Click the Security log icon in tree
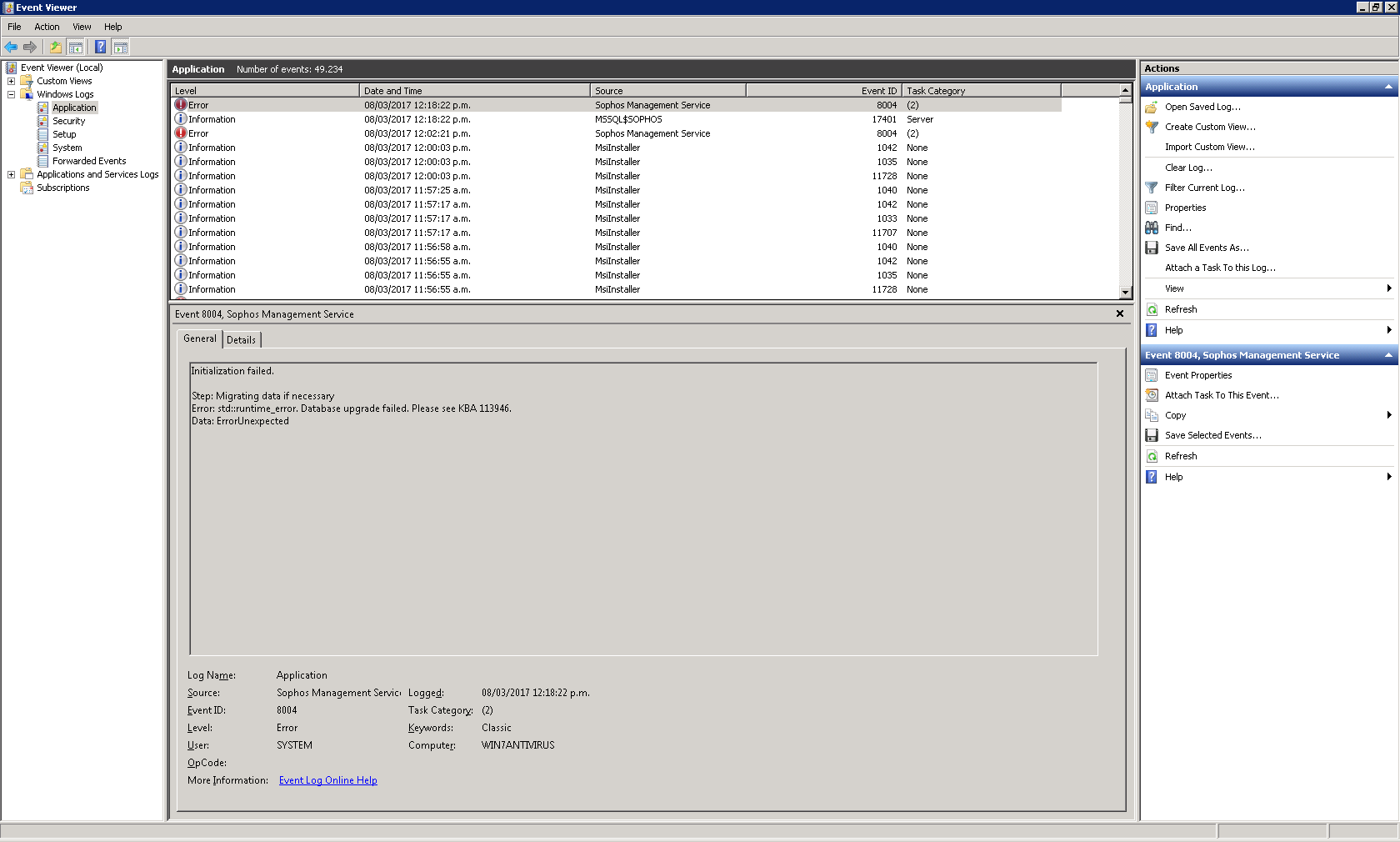 click(x=43, y=121)
